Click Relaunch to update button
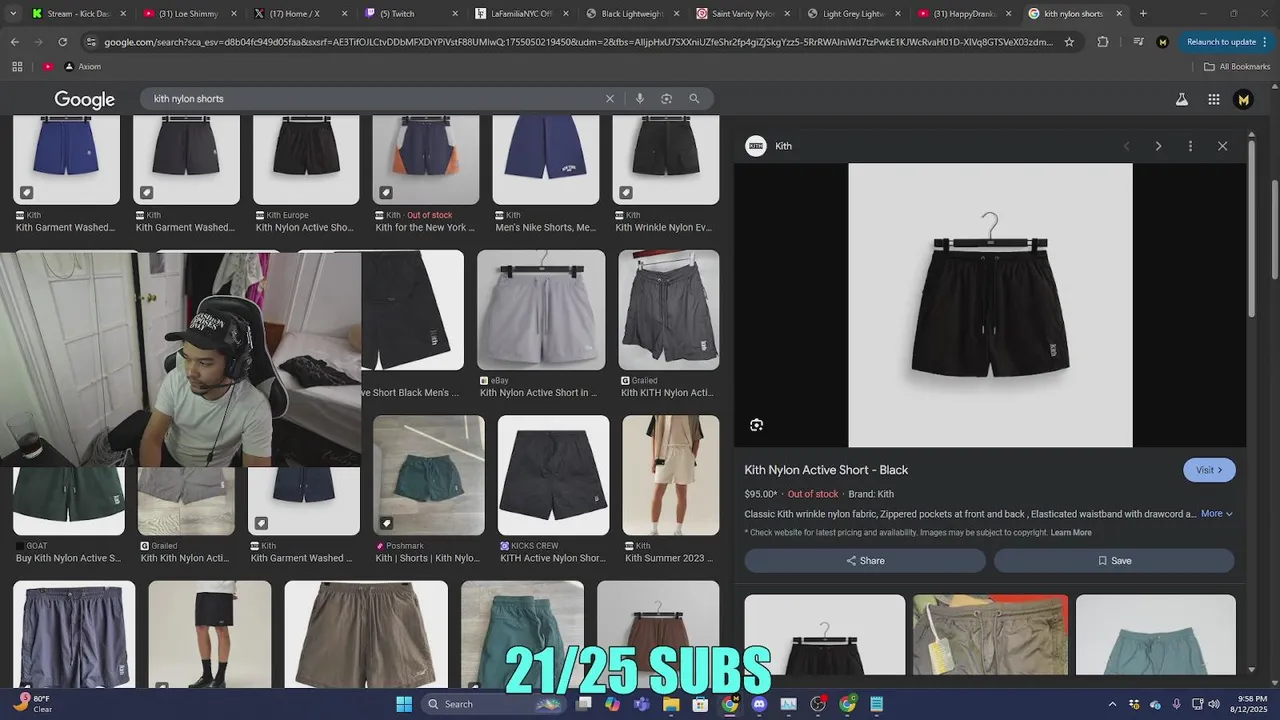Image resolution: width=1280 pixels, height=720 pixels. coord(1227,42)
